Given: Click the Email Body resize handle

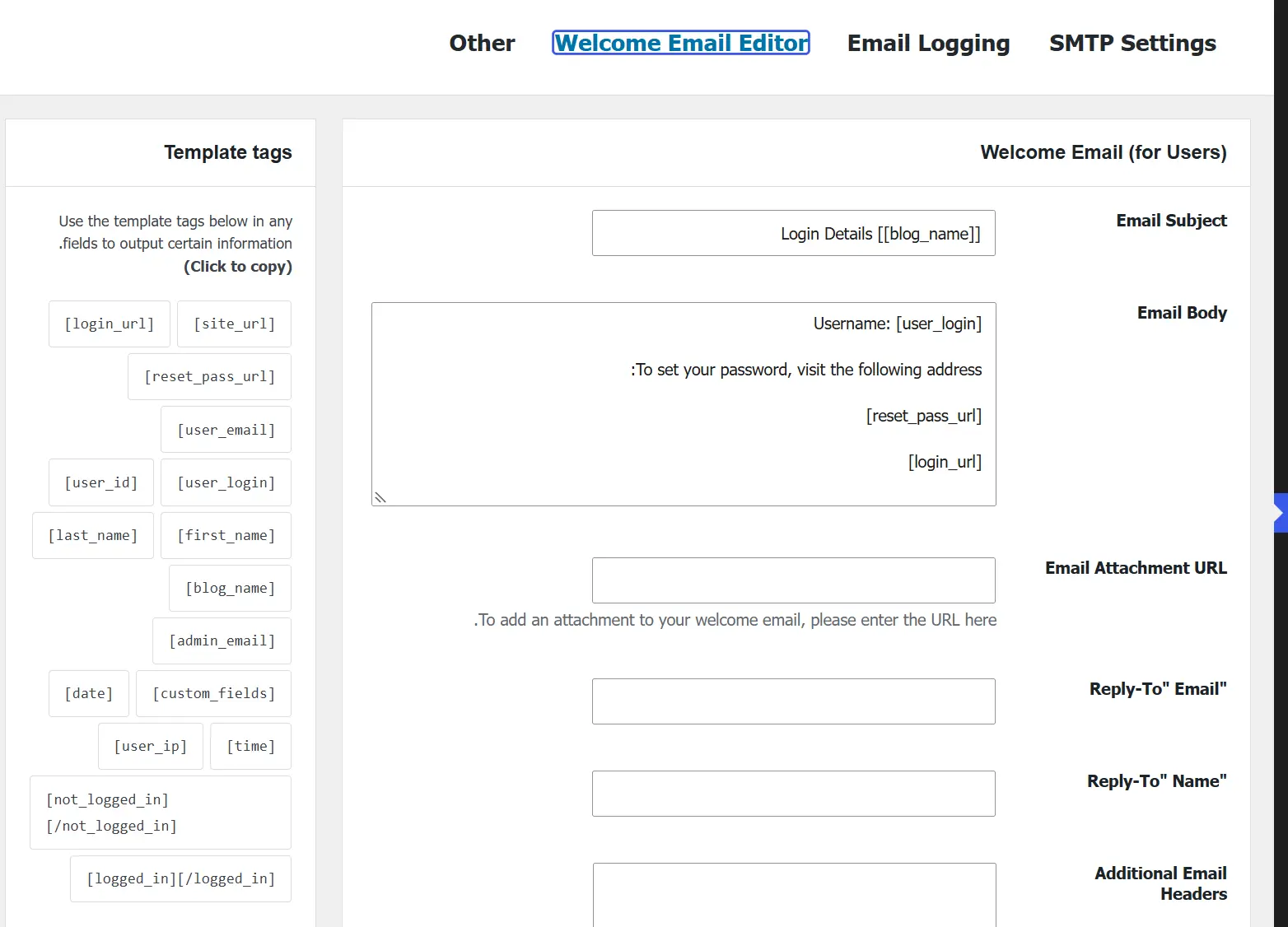Looking at the screenshot, I should click(x=380, y=497).
